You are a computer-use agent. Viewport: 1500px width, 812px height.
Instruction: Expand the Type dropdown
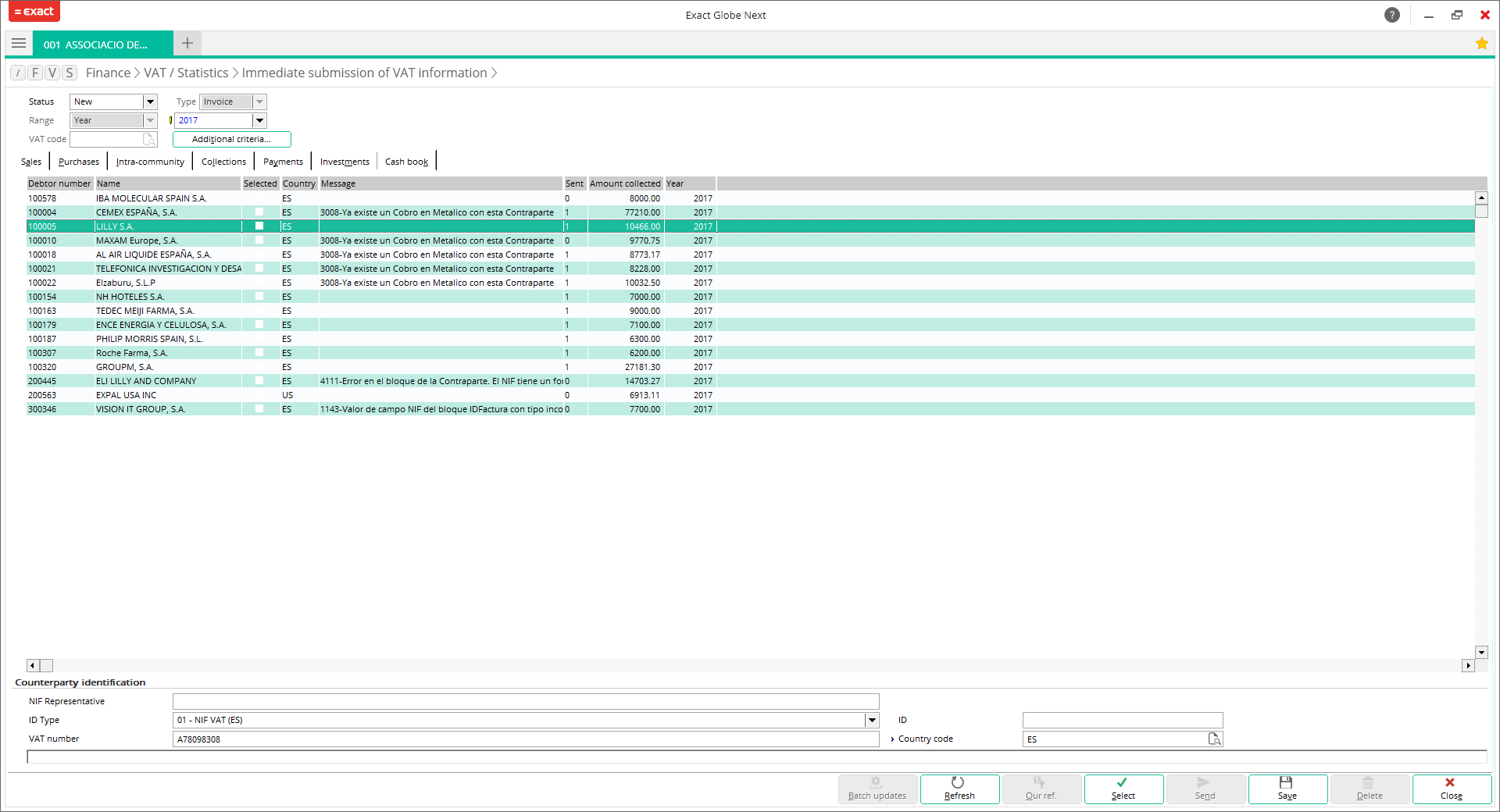click(259, 101)
